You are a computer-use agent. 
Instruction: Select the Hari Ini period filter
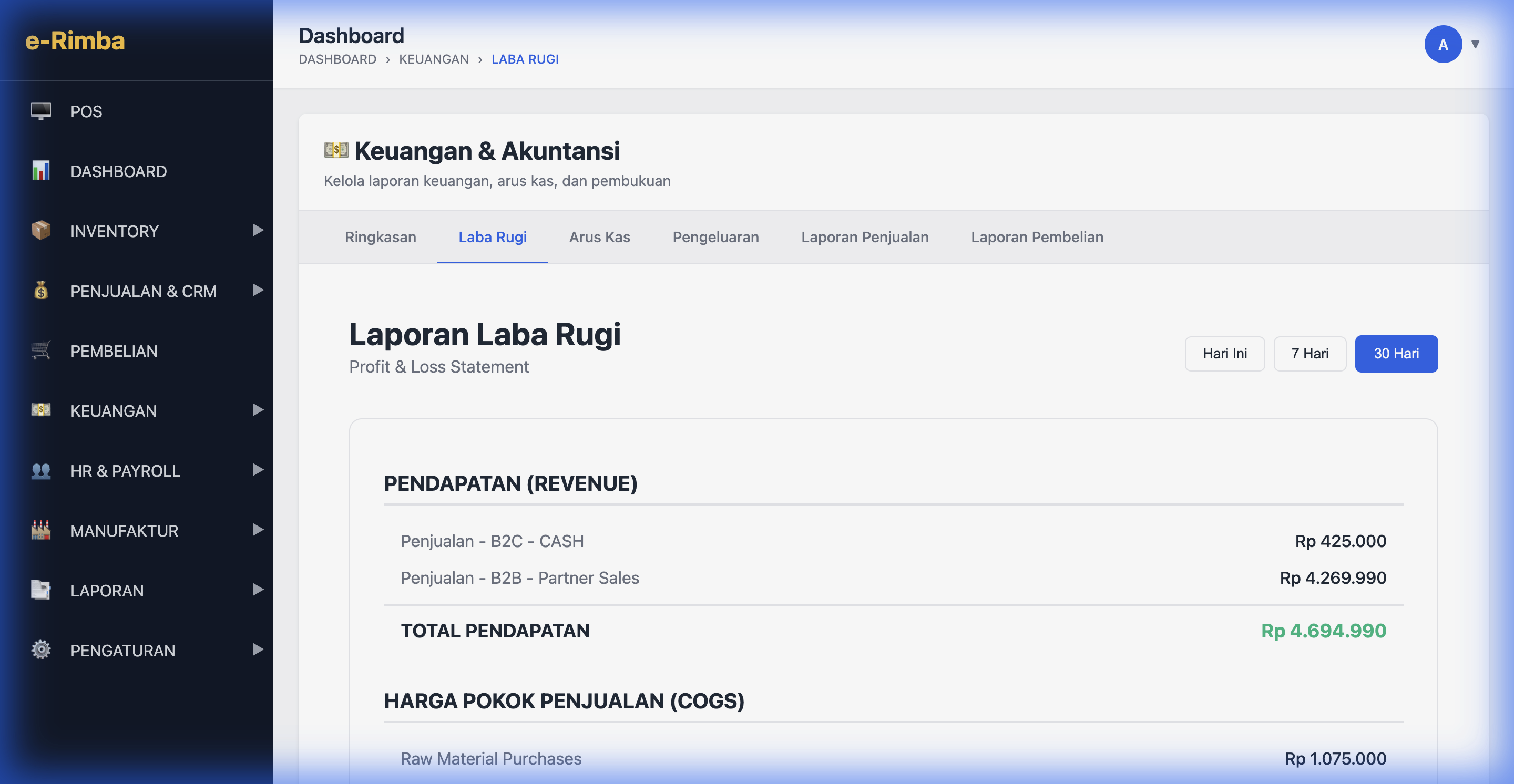tap(1224, 354)
